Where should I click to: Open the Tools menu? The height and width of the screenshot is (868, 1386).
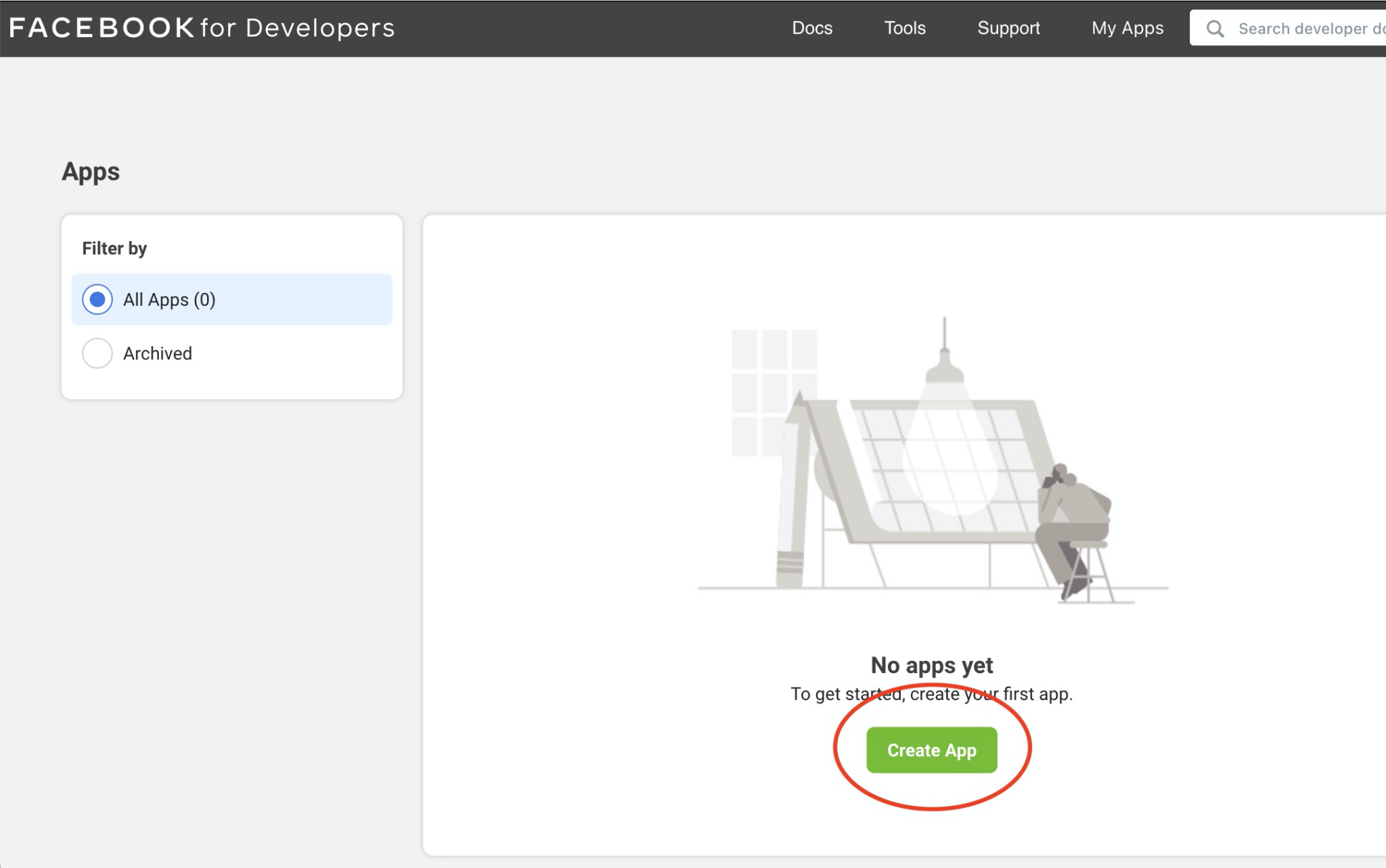pyautogui.click(x=905, y=28)
